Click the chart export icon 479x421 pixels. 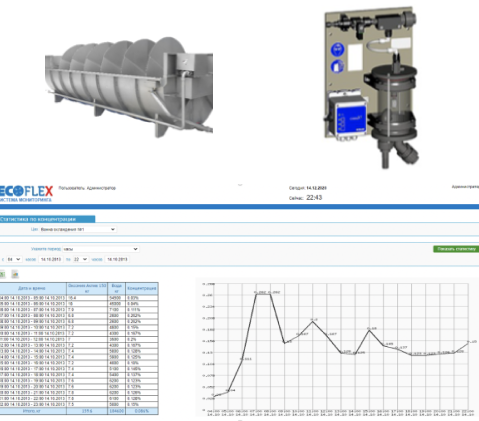pos(15,274)
